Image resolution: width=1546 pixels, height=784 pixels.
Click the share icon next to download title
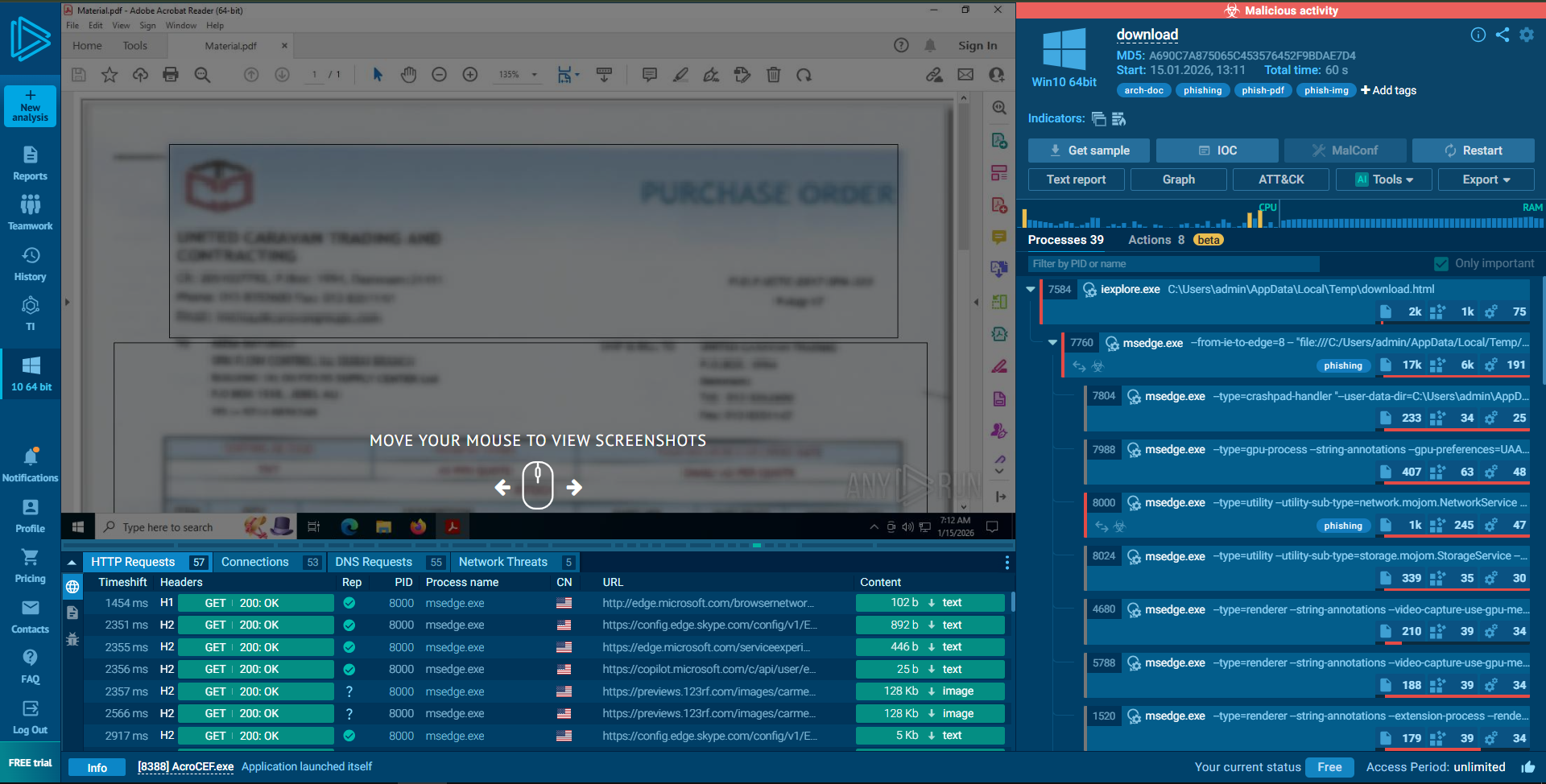(1502, 35)
